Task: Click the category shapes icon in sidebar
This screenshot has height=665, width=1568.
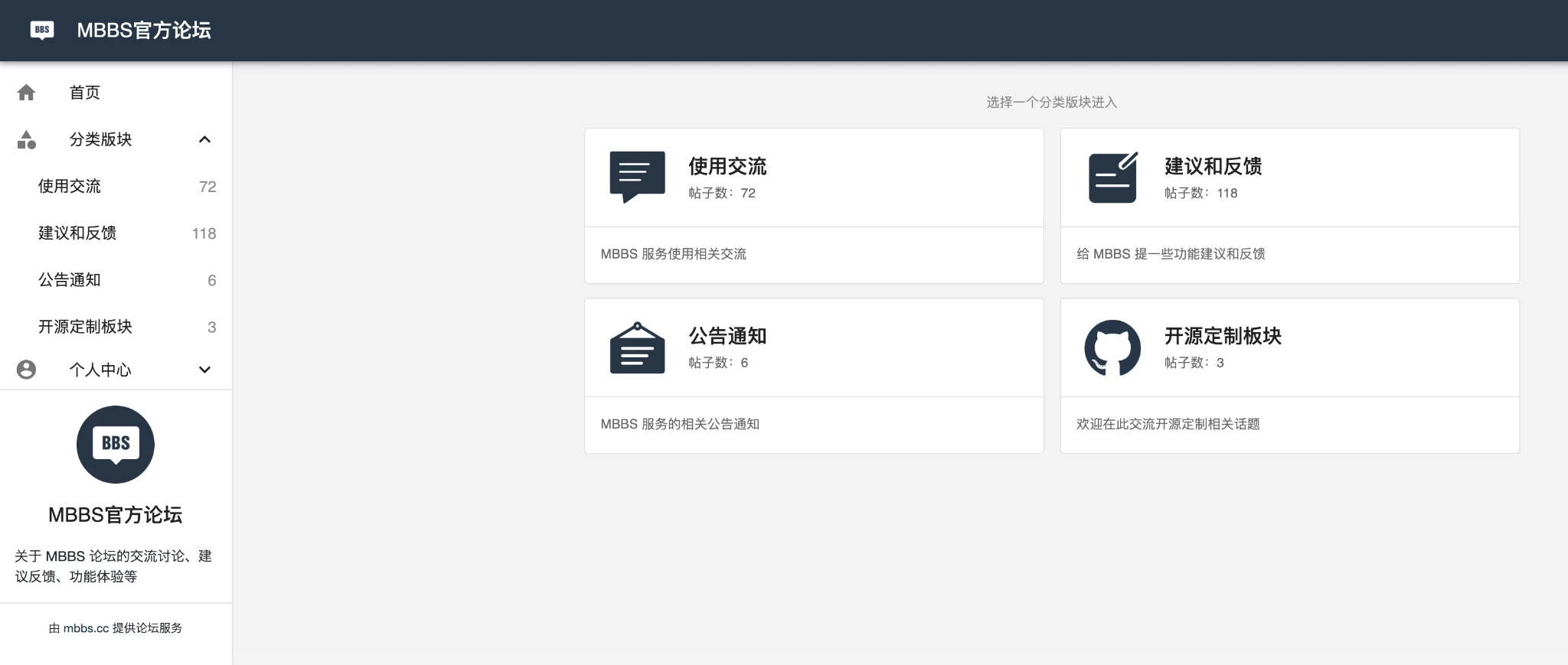Action: [26, 139]
